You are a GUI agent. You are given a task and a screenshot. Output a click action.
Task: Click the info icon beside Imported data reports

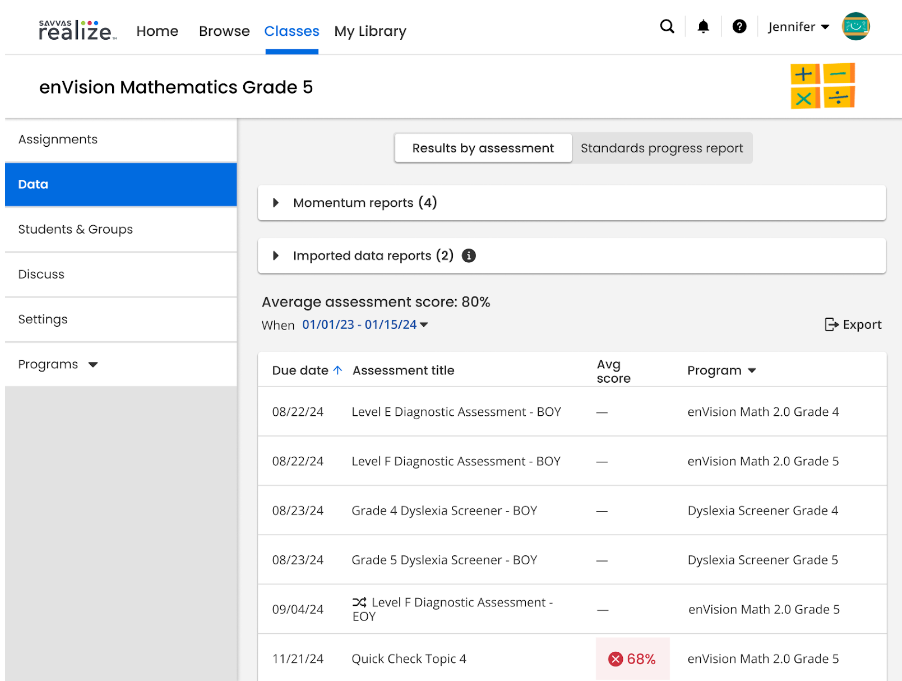469,255
